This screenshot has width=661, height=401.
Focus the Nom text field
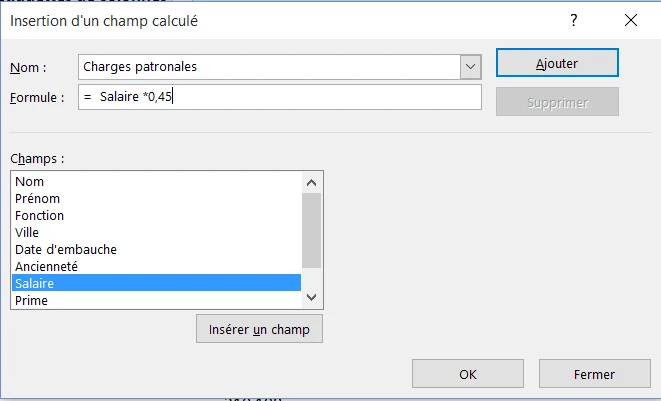tap(269, 67)
